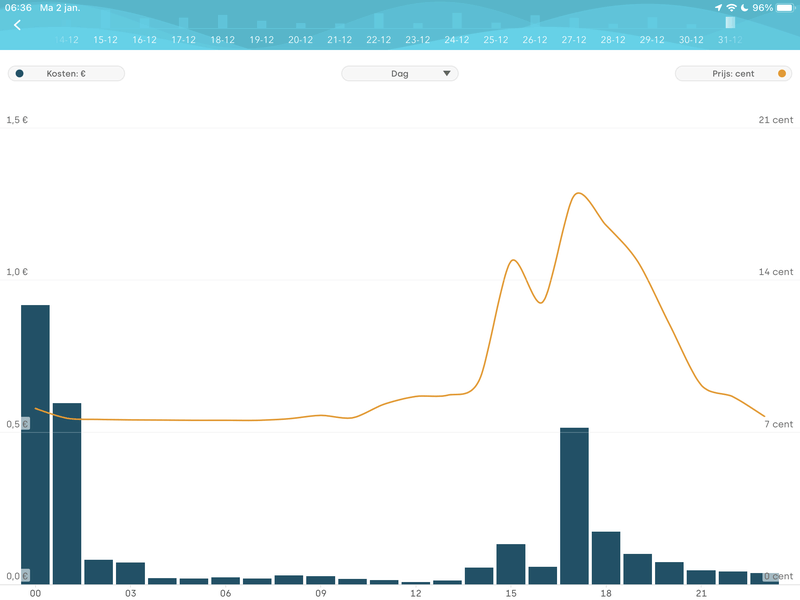The width and height of the screenshot is (800, 600).
Task: Tap the cost bar at hour 17
Action: (574, 506)
